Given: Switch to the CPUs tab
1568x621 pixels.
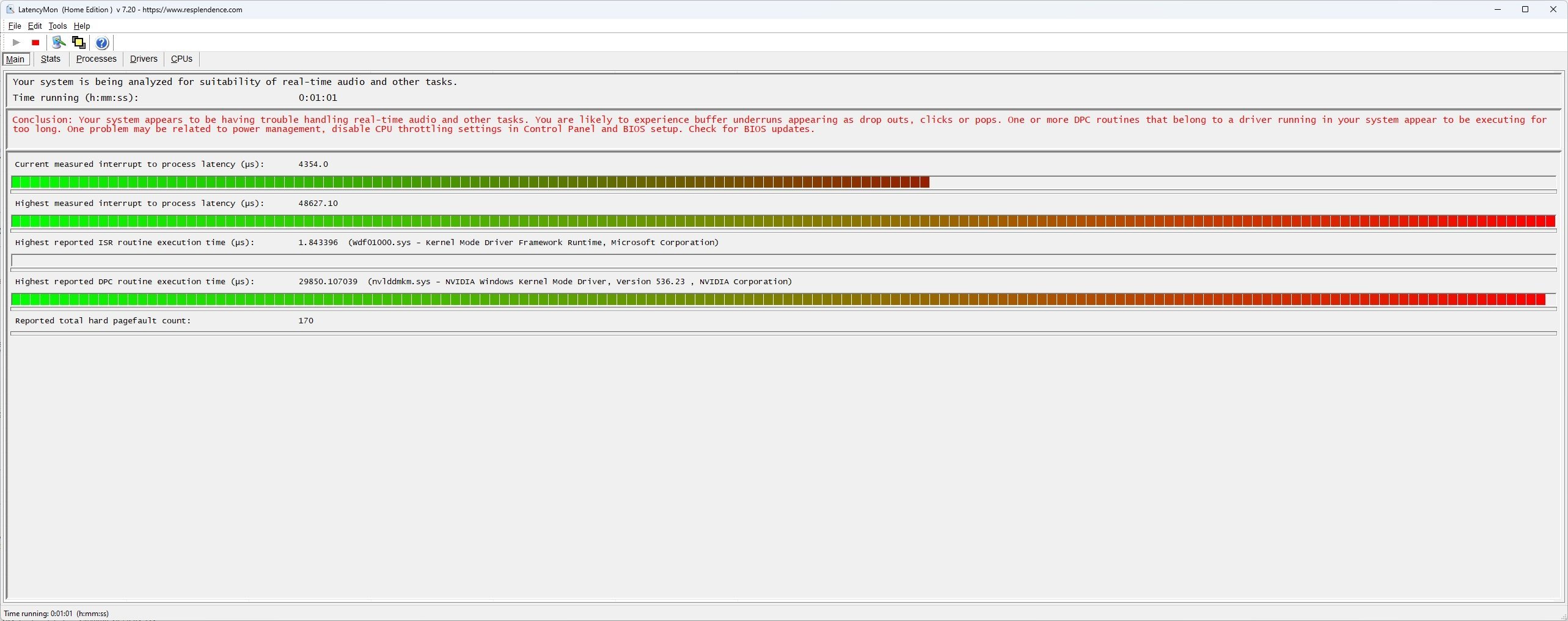Looking at the screenshot, I should coord(181,59).
